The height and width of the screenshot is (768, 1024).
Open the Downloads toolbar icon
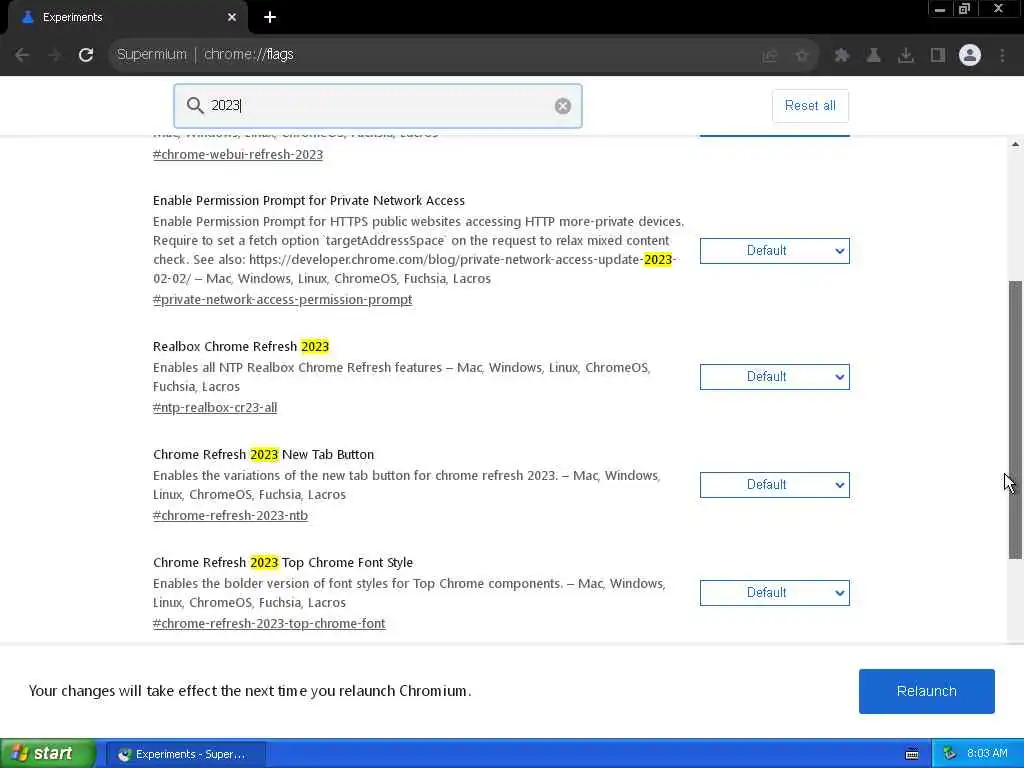[906, 56]
